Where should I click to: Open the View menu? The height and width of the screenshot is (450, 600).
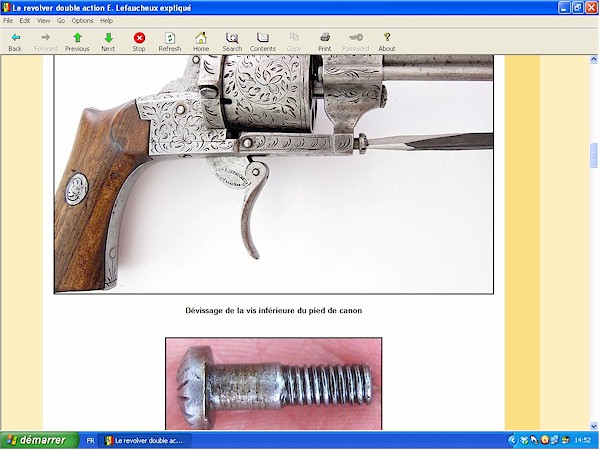[43, 21]
